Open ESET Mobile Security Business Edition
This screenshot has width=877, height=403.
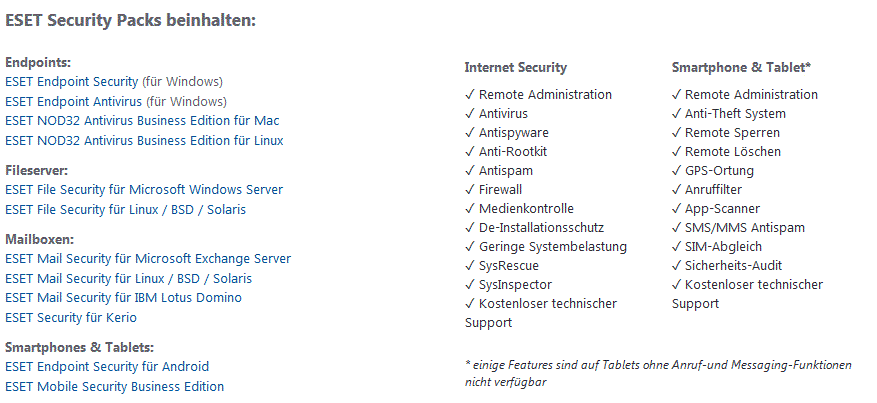pos(114,386)
